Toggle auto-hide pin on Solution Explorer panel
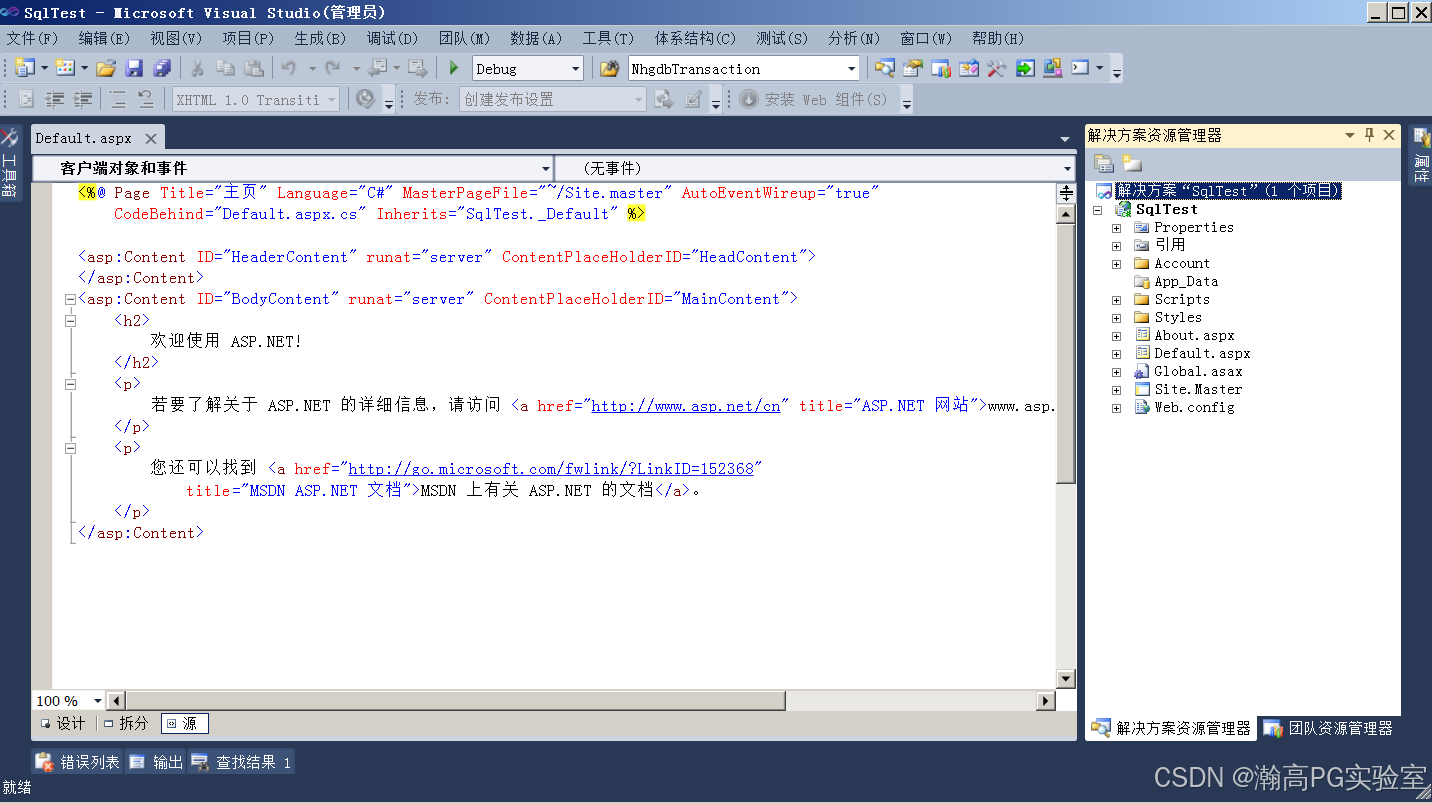 1370,135
